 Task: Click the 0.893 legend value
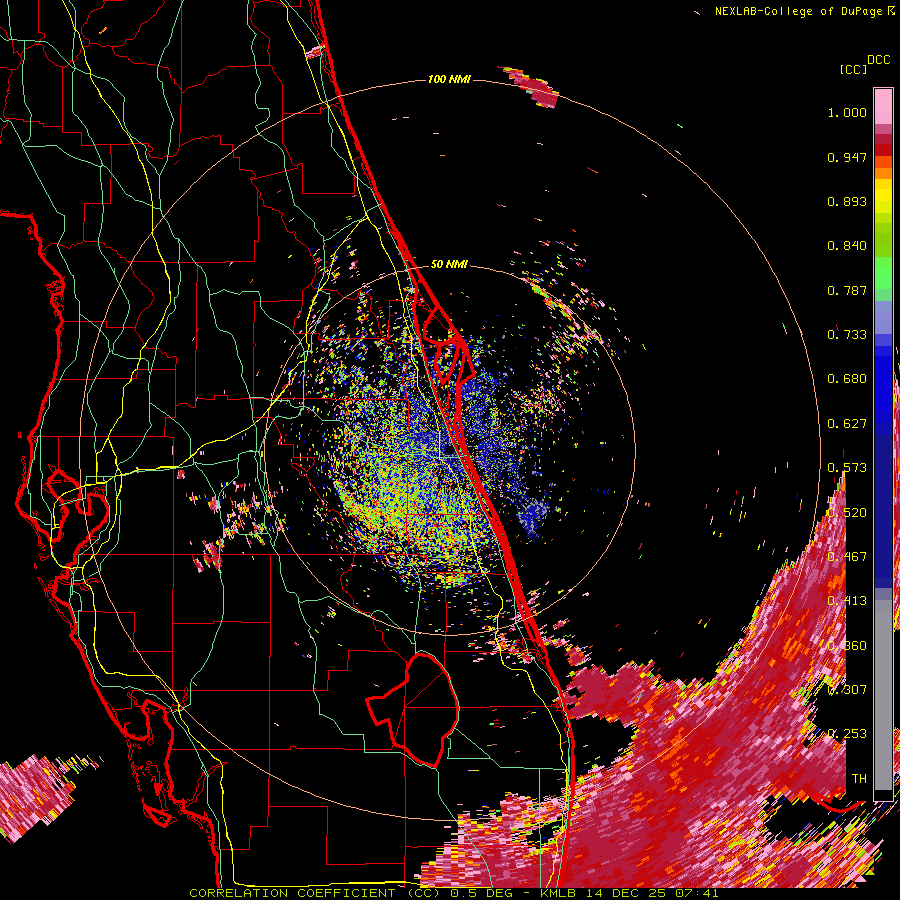(x=847, y=201)
